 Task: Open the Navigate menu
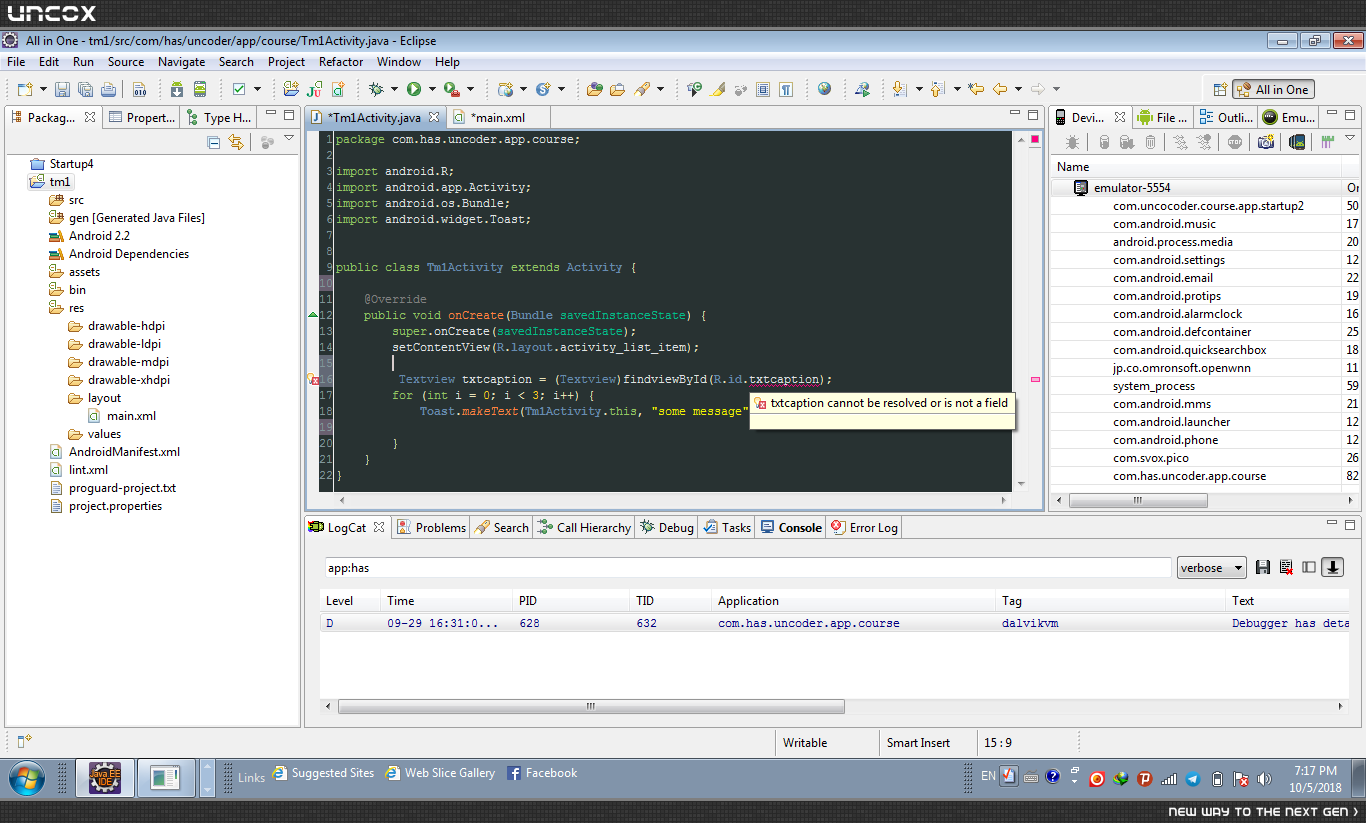click(x=181, y=61)
